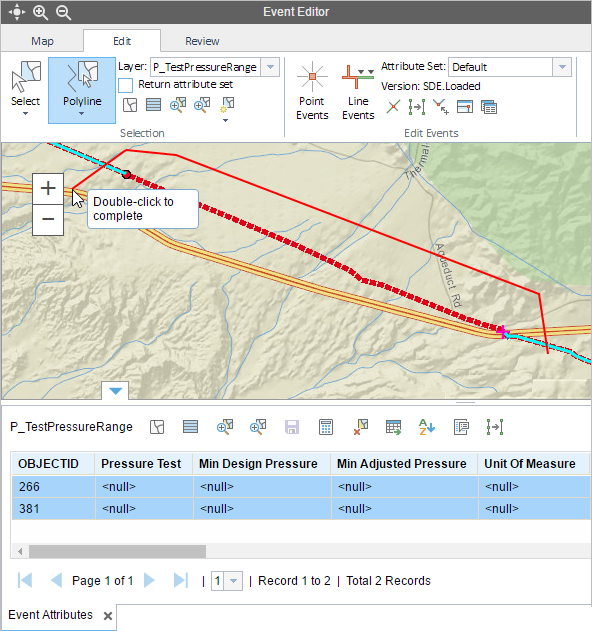
Task: Click the map selection icon in the table toolbar
Action: [x=157, y=427]
